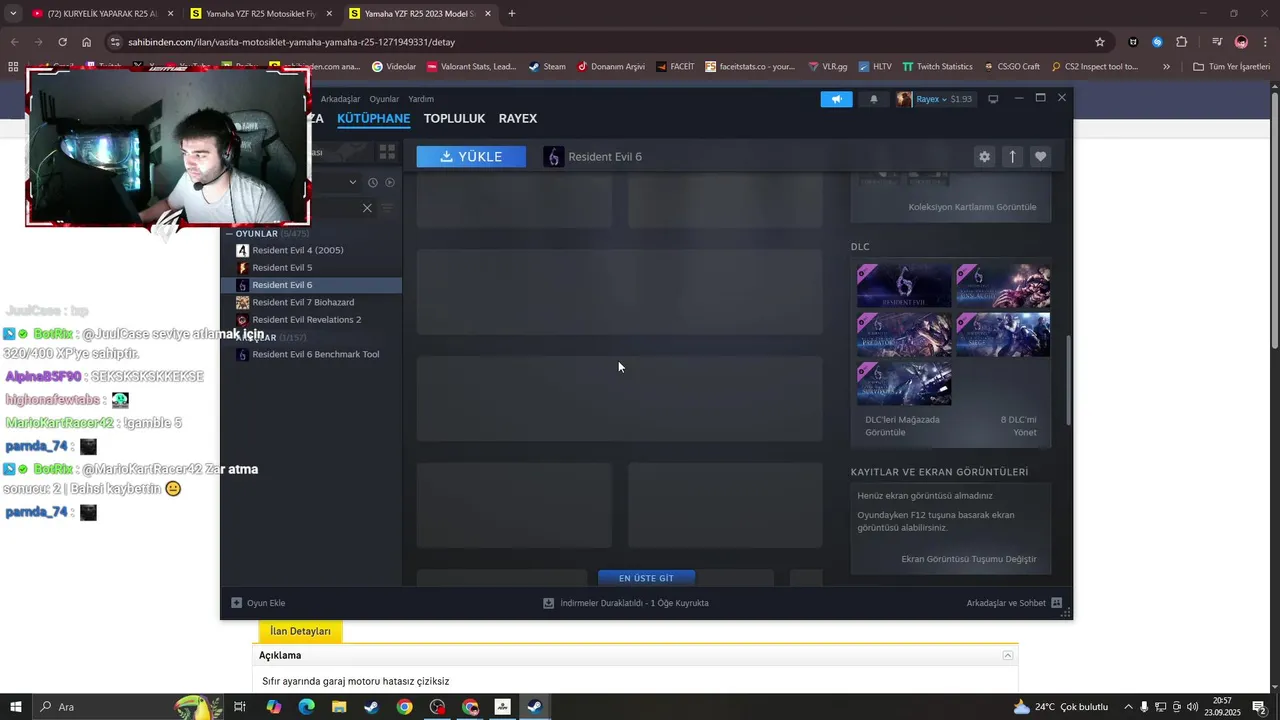
Task: Open game settings gear icon
Action: (x=984, y=157)
